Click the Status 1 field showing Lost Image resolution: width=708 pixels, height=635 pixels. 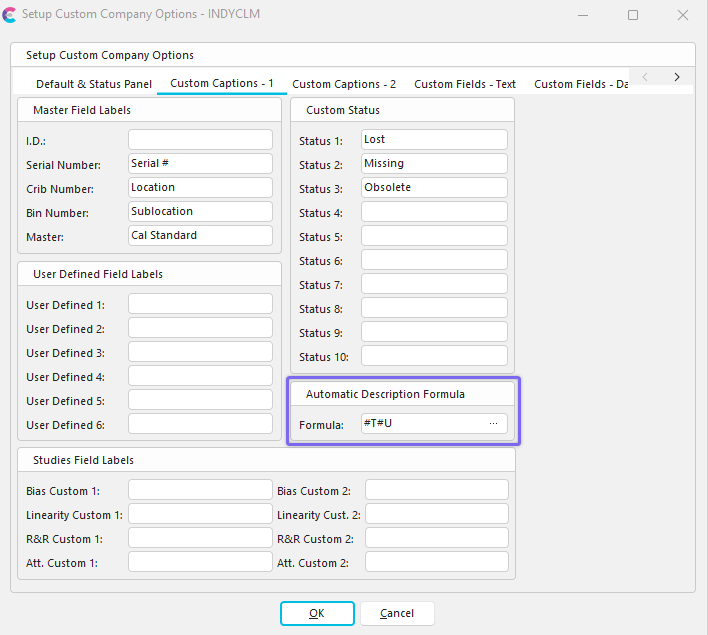tap(434, 140)
